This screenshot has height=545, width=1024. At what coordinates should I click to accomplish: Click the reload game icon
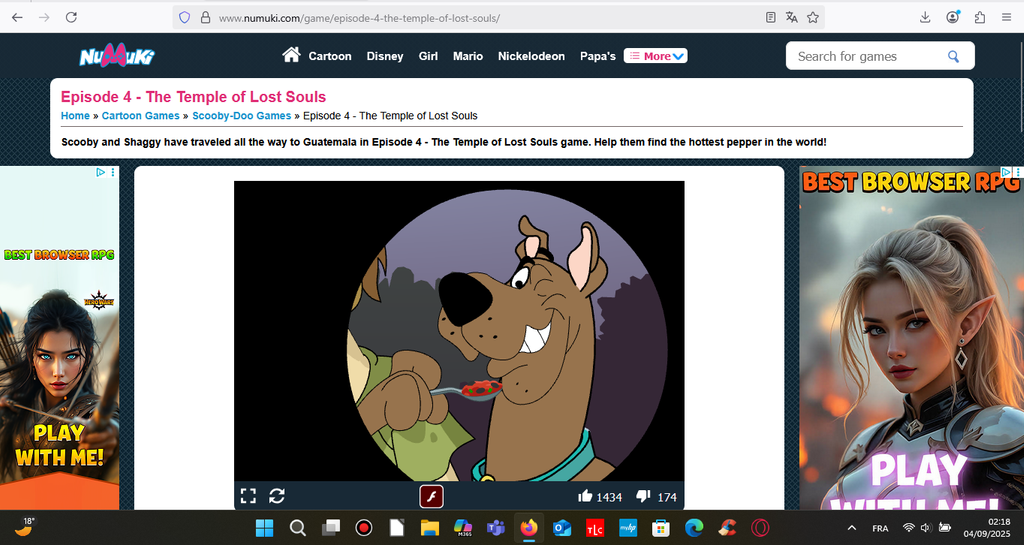277,496
